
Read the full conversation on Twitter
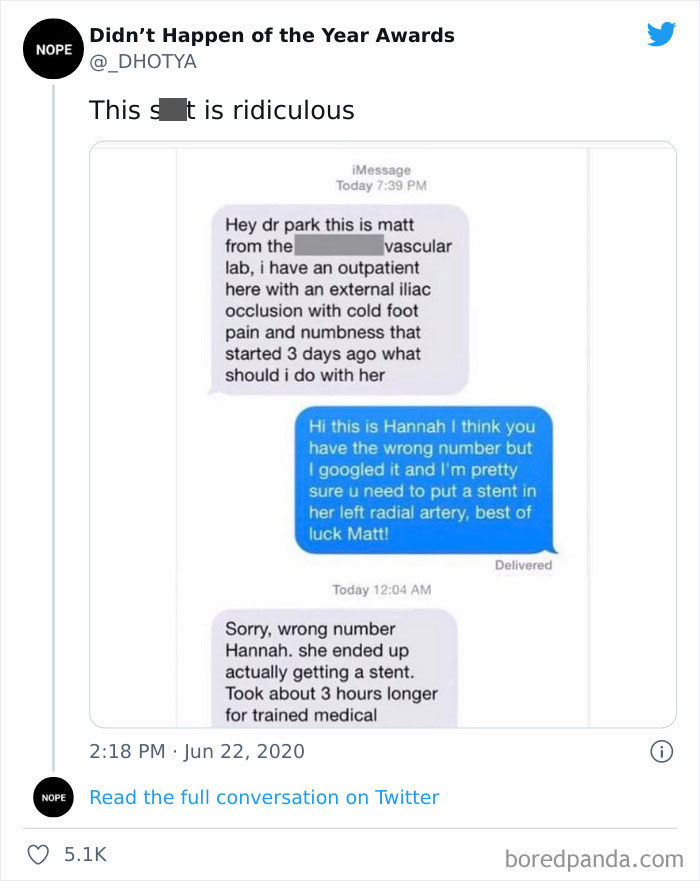(264, 797)
